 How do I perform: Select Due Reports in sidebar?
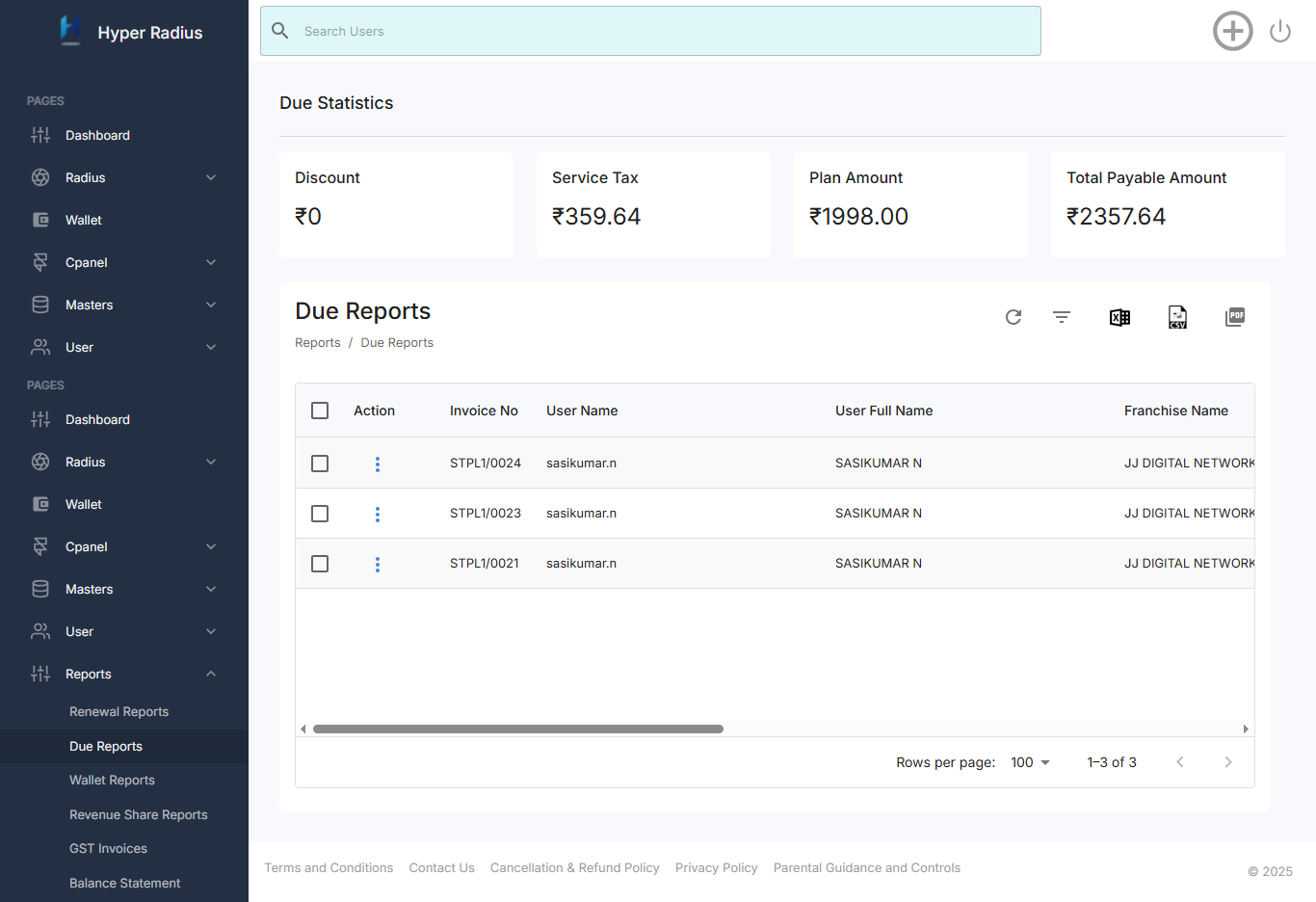[x=106, y=747]
